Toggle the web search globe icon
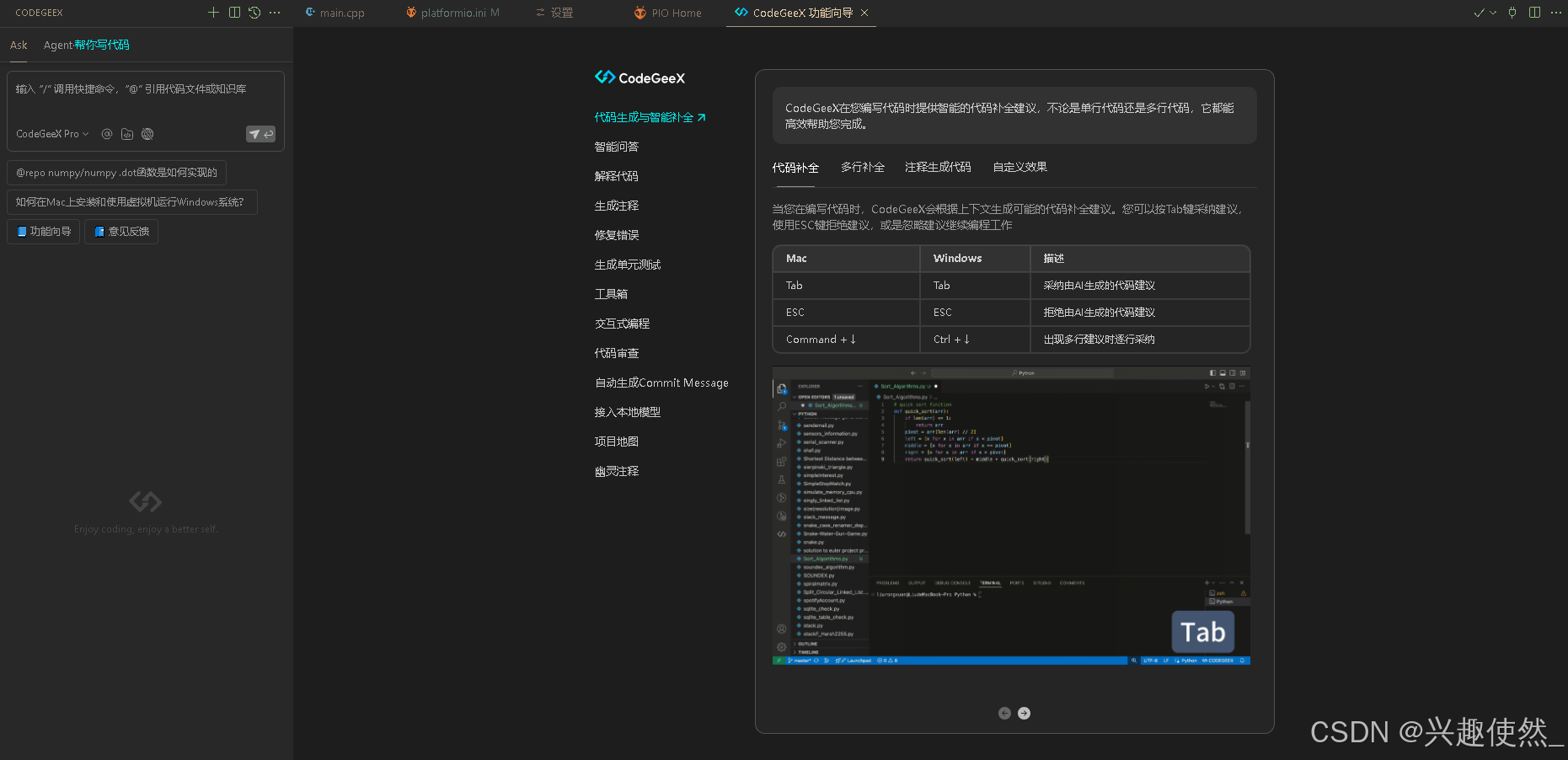 [147, 134]
